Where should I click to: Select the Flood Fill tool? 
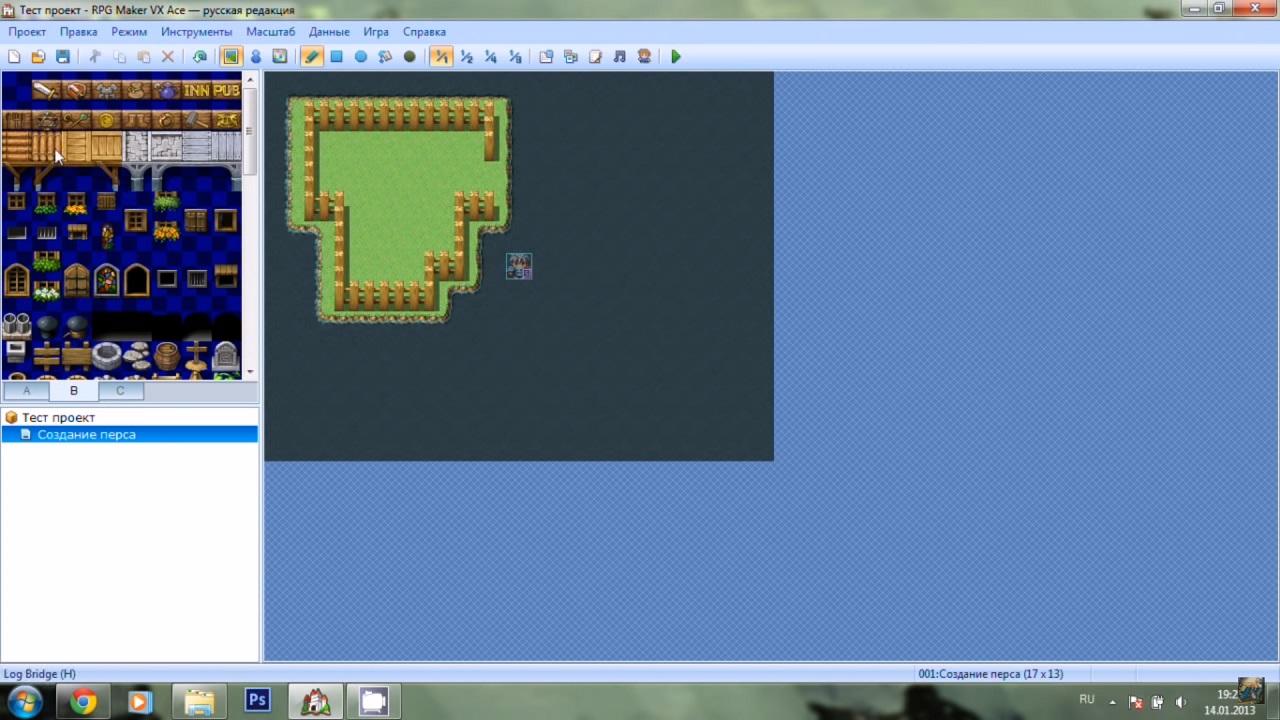tap(385, 57)
